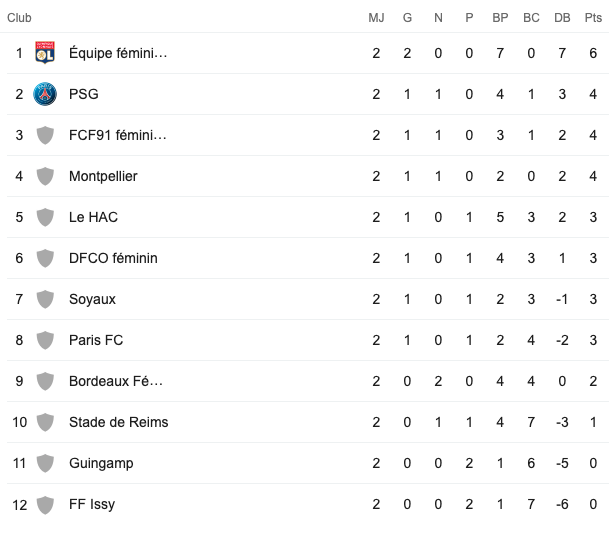The image size is (609, 547).
Task: Click Stade de Reims shield icon
Action: tap(45, 422)
